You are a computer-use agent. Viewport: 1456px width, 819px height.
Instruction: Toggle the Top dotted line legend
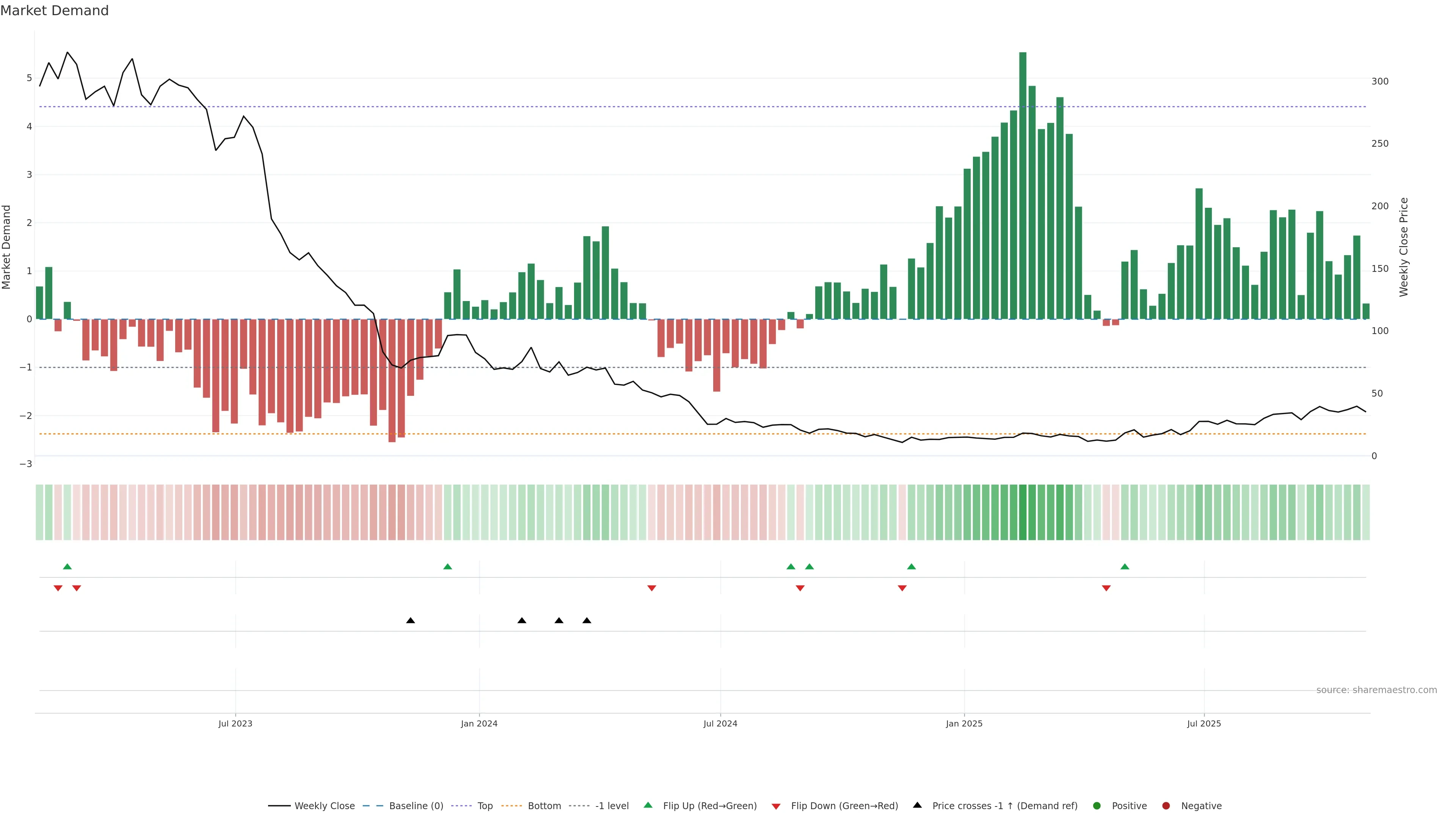click(485, 806)
